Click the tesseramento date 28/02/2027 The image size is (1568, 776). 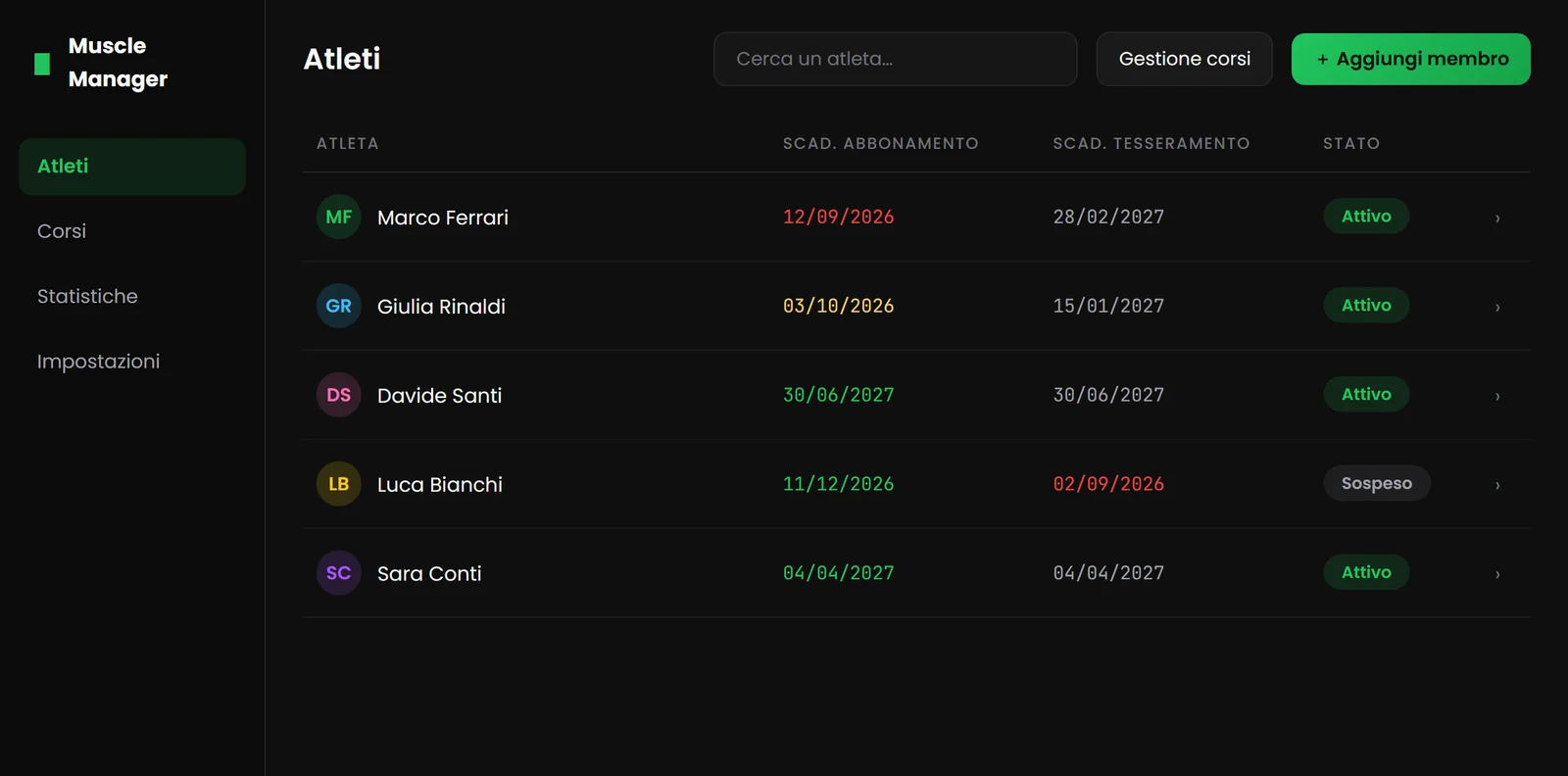pyautogui.click(x=1108, y=217)
